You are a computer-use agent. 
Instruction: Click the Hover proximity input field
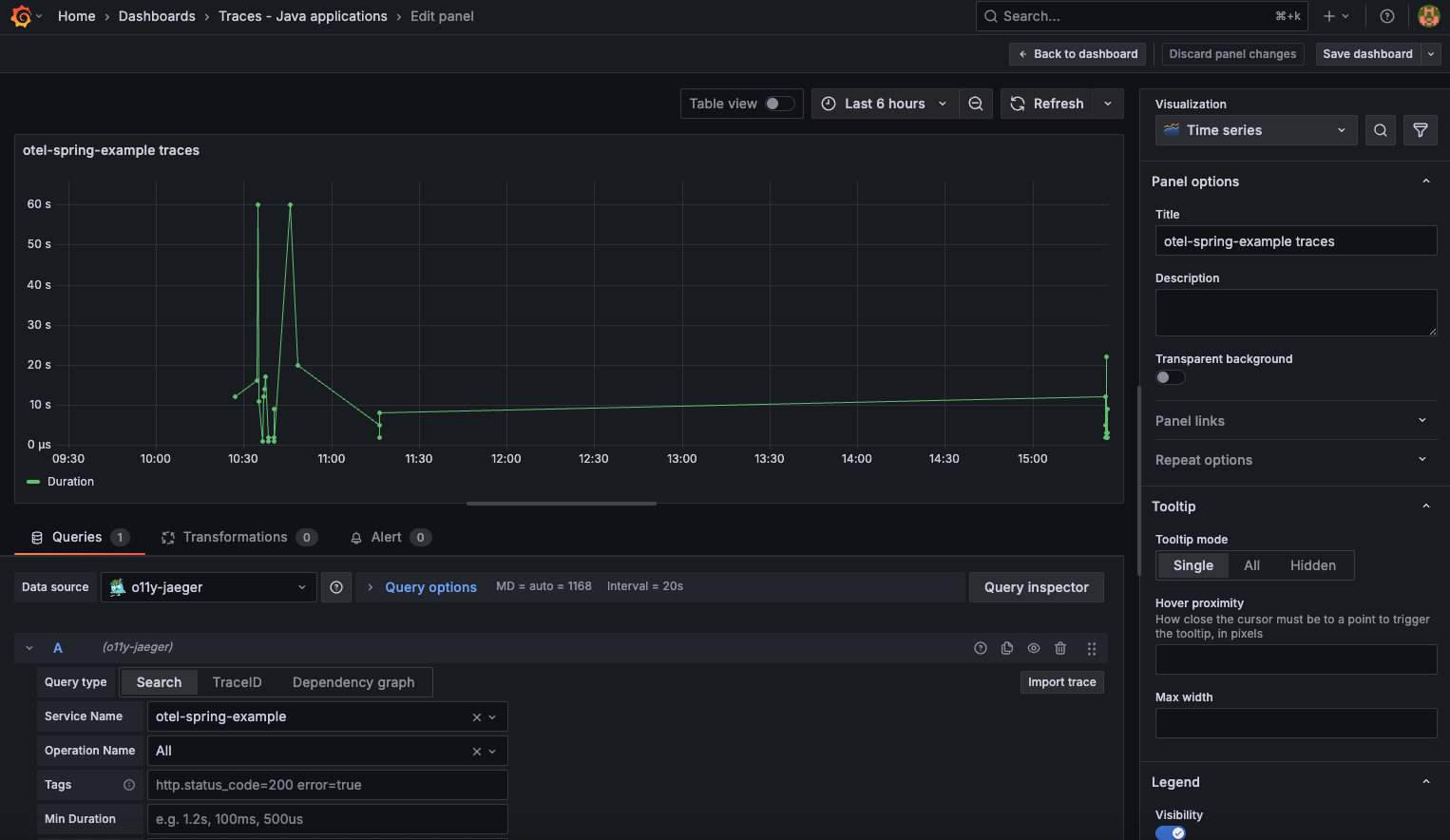click(x=1296, y=659)
